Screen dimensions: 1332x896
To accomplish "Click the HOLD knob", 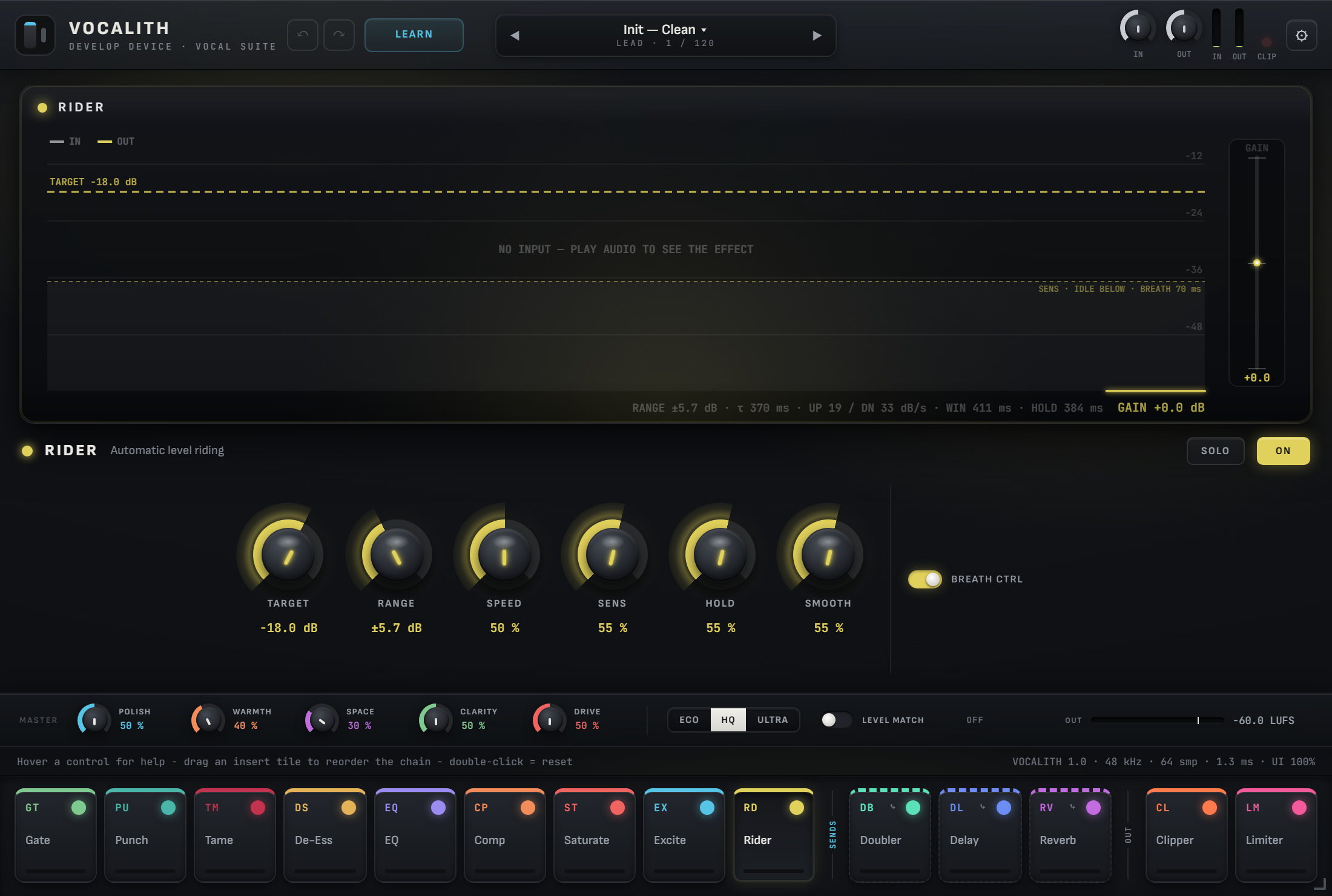I will click(720, 555).
